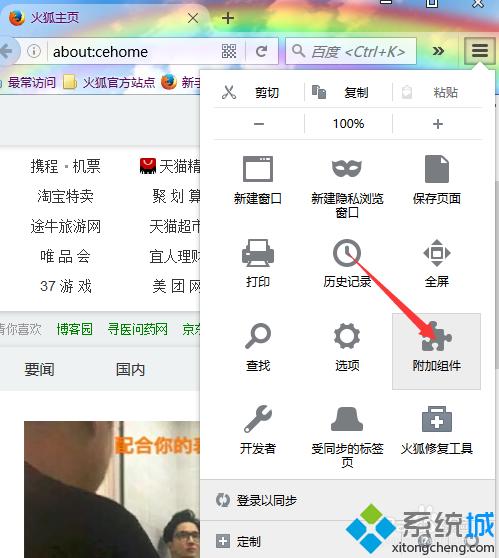Click the 保存页面 save page icon
The height and width of the screenshot is (558, 499).
[437, 169]
